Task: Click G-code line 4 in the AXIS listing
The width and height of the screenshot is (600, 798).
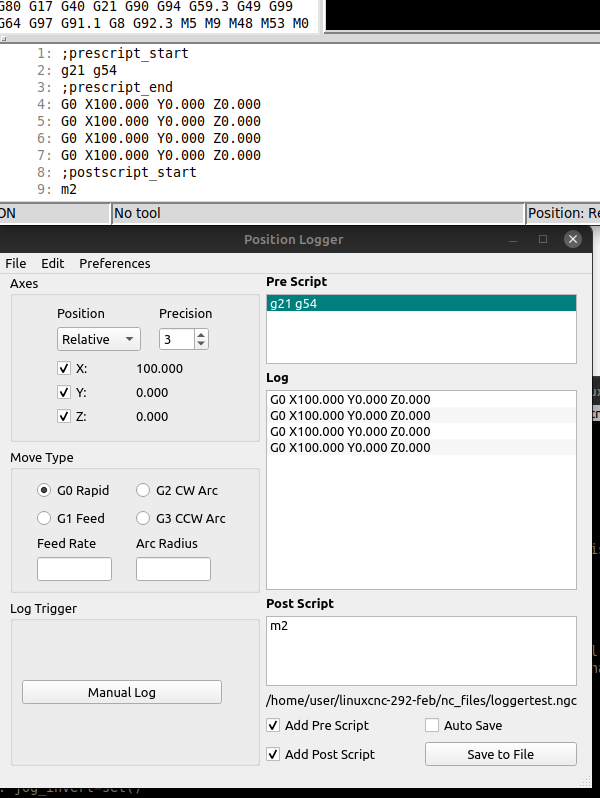Action: [x=161, y=104]
